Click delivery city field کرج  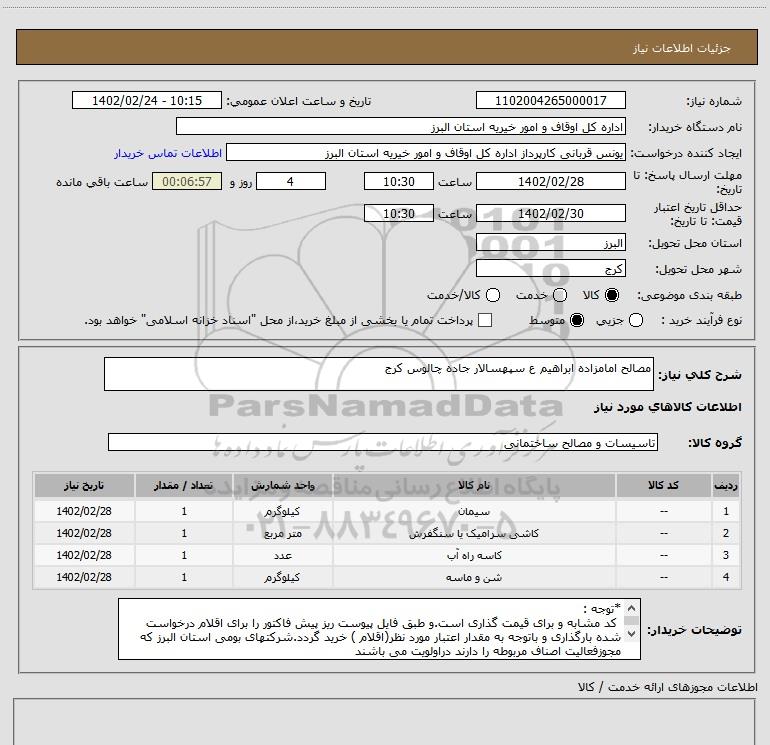click(550, 268)
